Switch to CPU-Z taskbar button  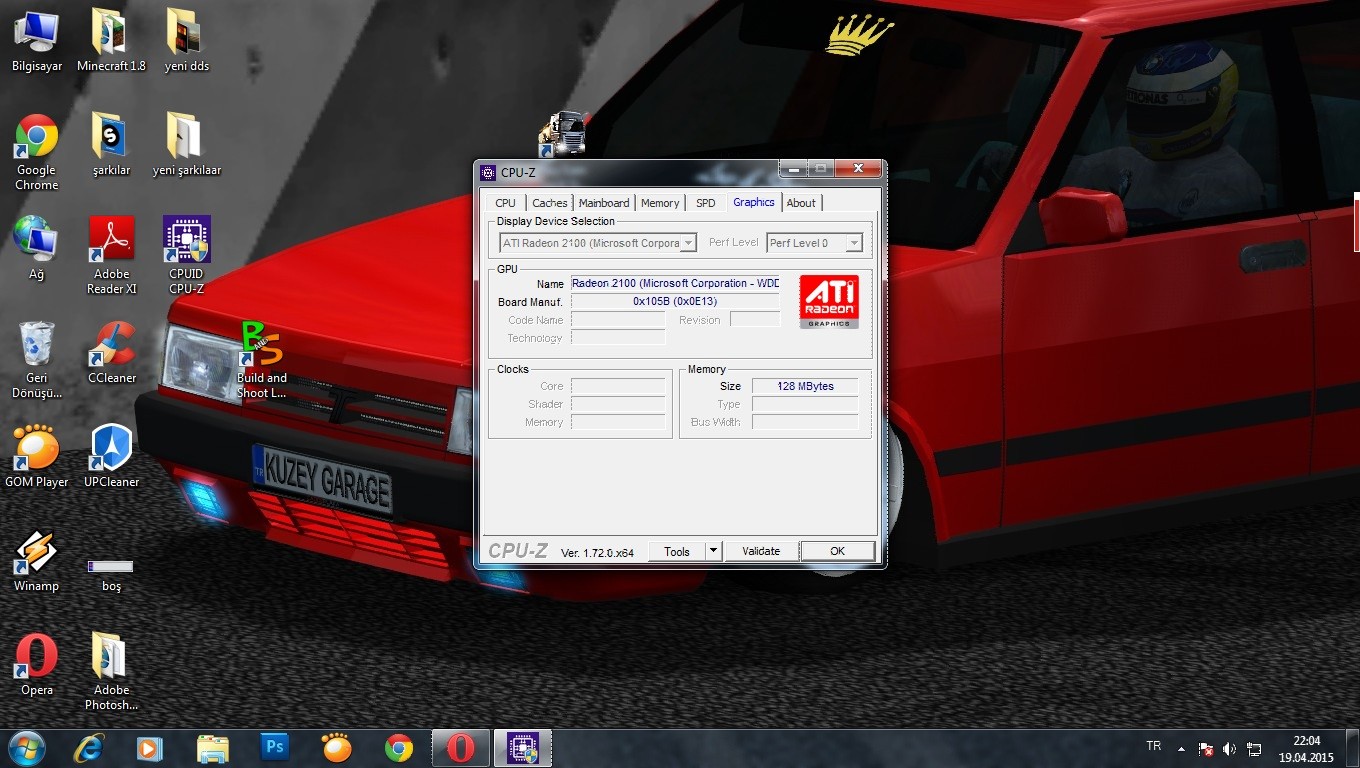[523, 748]
